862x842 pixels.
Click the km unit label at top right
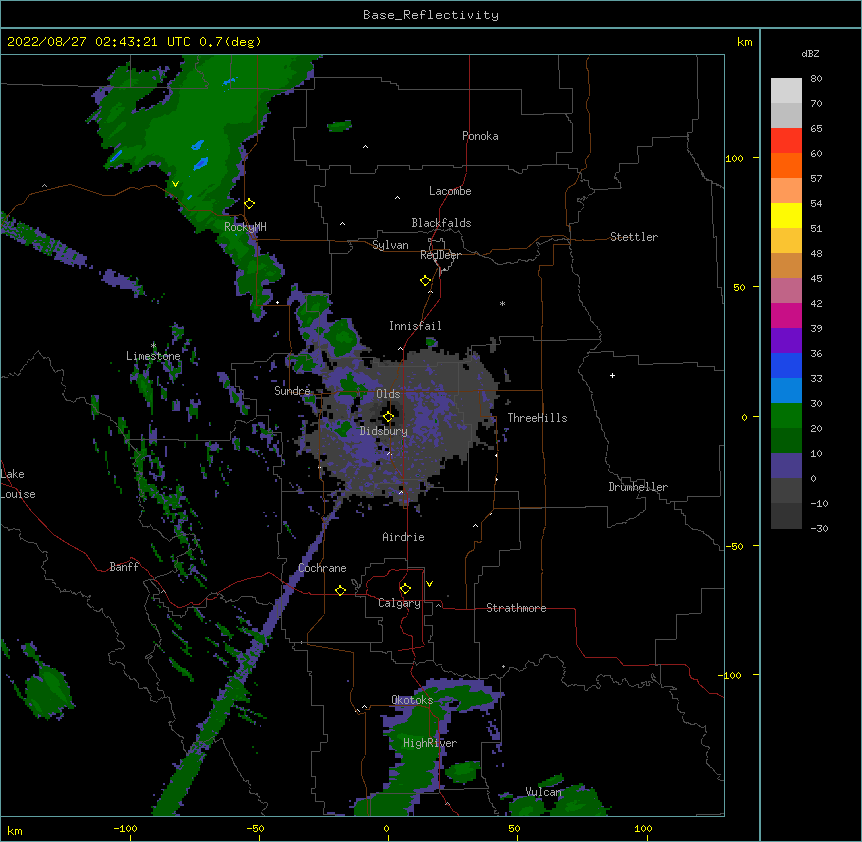click(745, 42)
